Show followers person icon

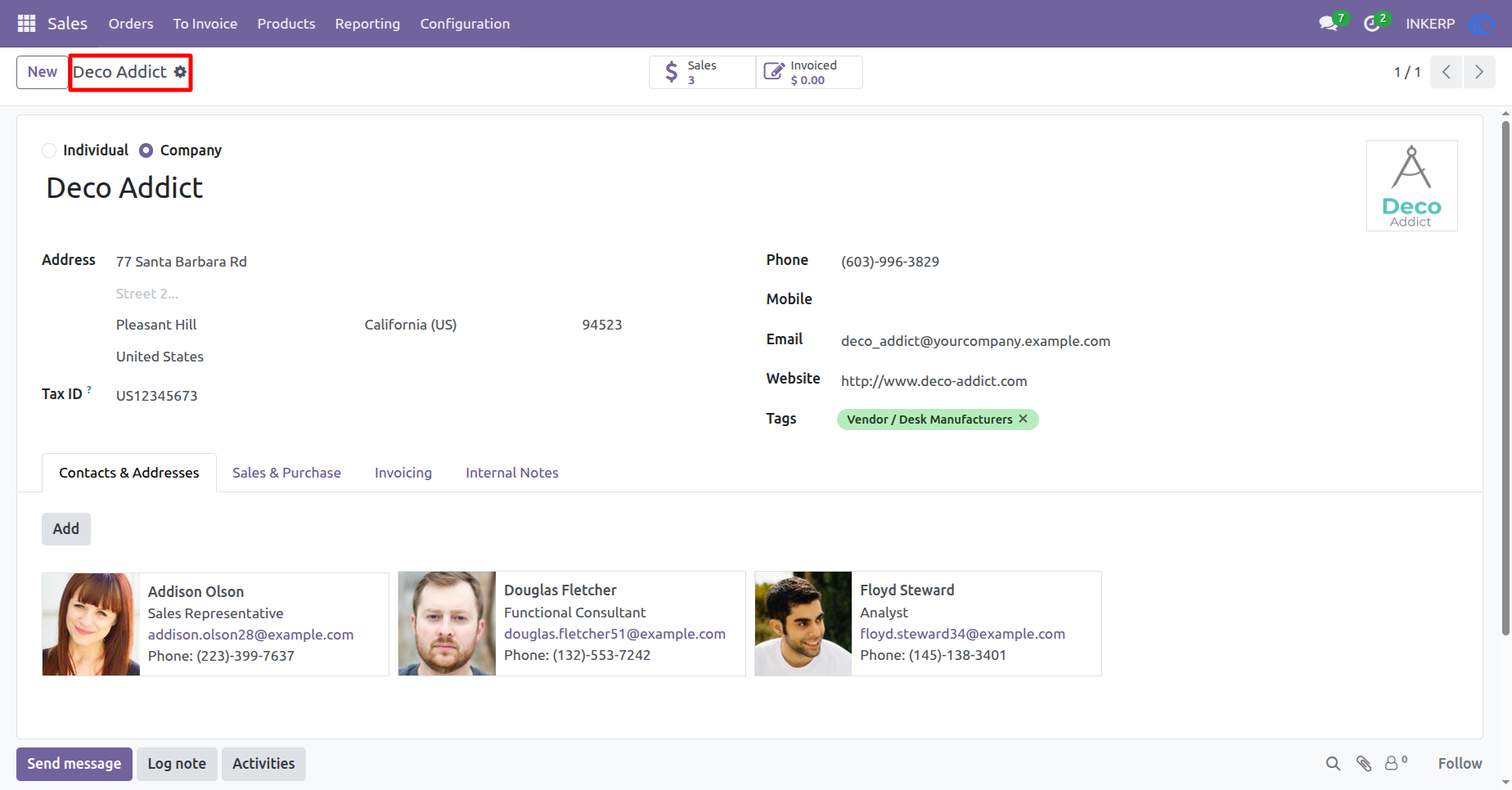click(1392, 763)
